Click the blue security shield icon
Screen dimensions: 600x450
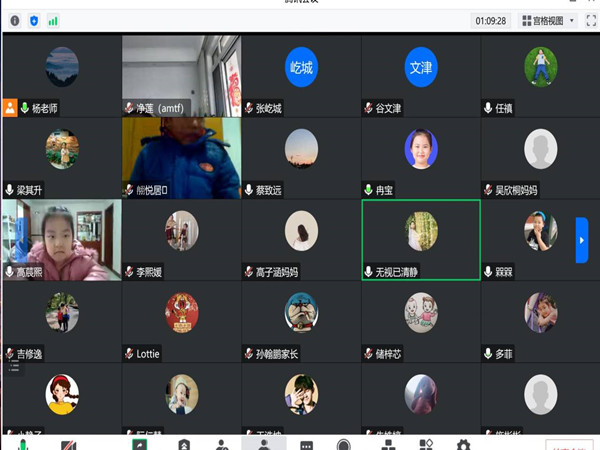coord(34,21)
